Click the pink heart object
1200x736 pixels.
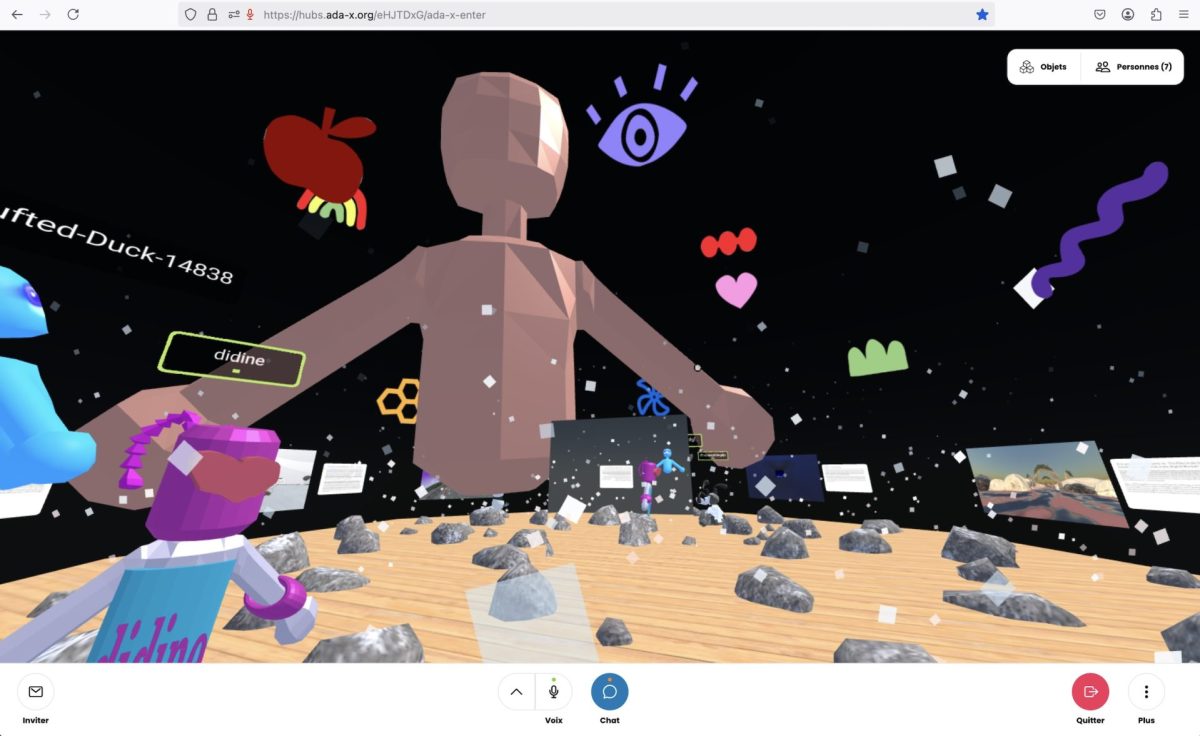(736, 290)
